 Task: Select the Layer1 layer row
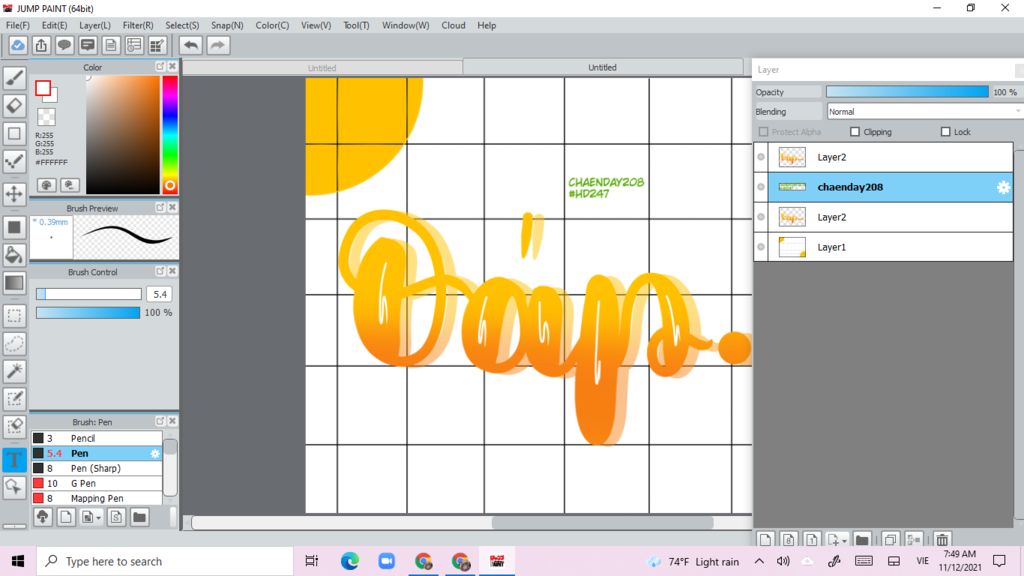point(883,247)
